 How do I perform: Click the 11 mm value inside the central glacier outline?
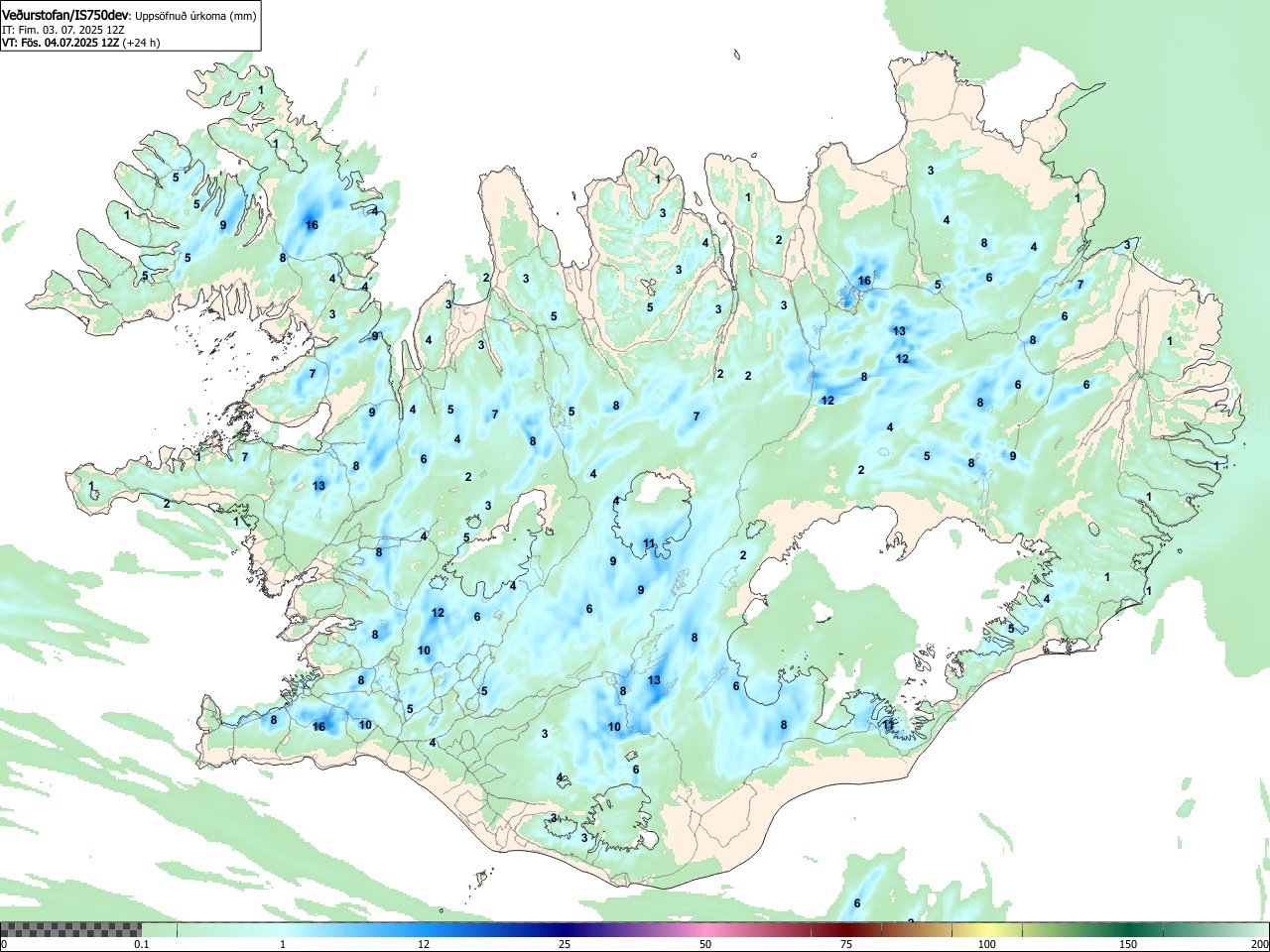pos(649,543)
